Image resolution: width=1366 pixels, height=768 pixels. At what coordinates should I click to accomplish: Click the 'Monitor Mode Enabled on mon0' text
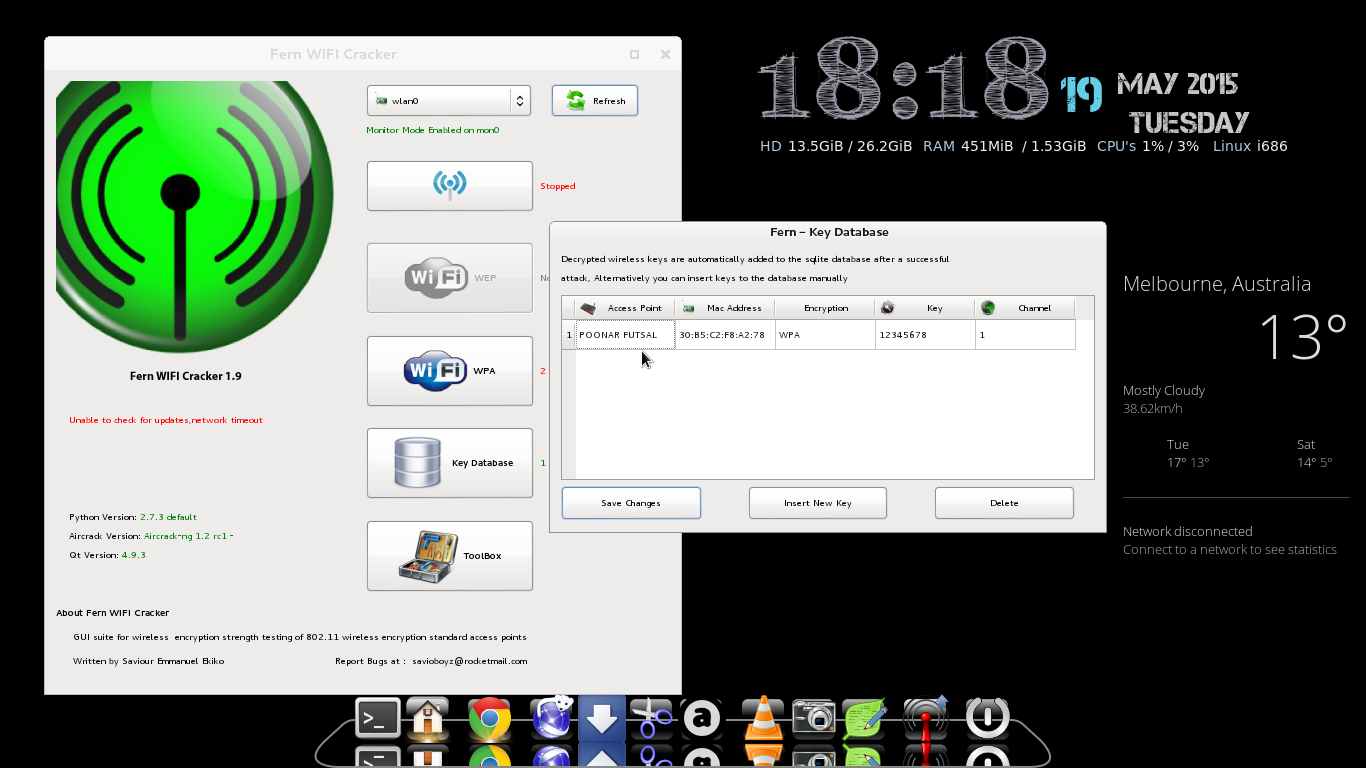(x=433, y=130)
